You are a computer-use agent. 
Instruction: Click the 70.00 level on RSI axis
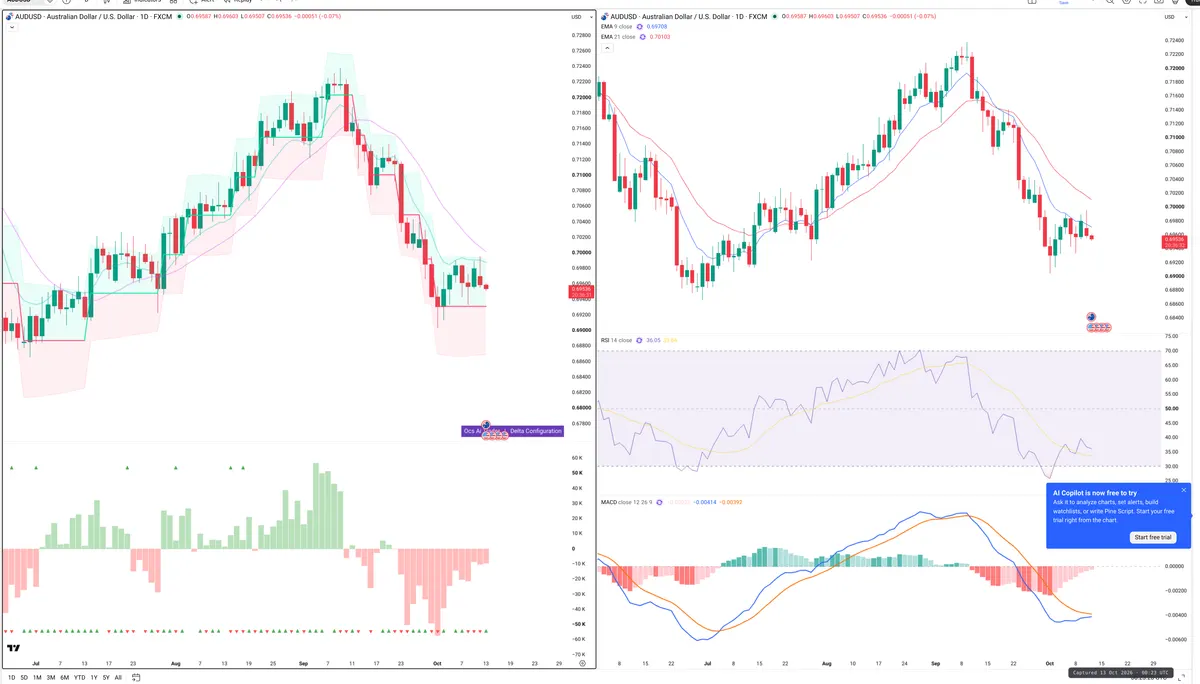(x=1173, y=351)
